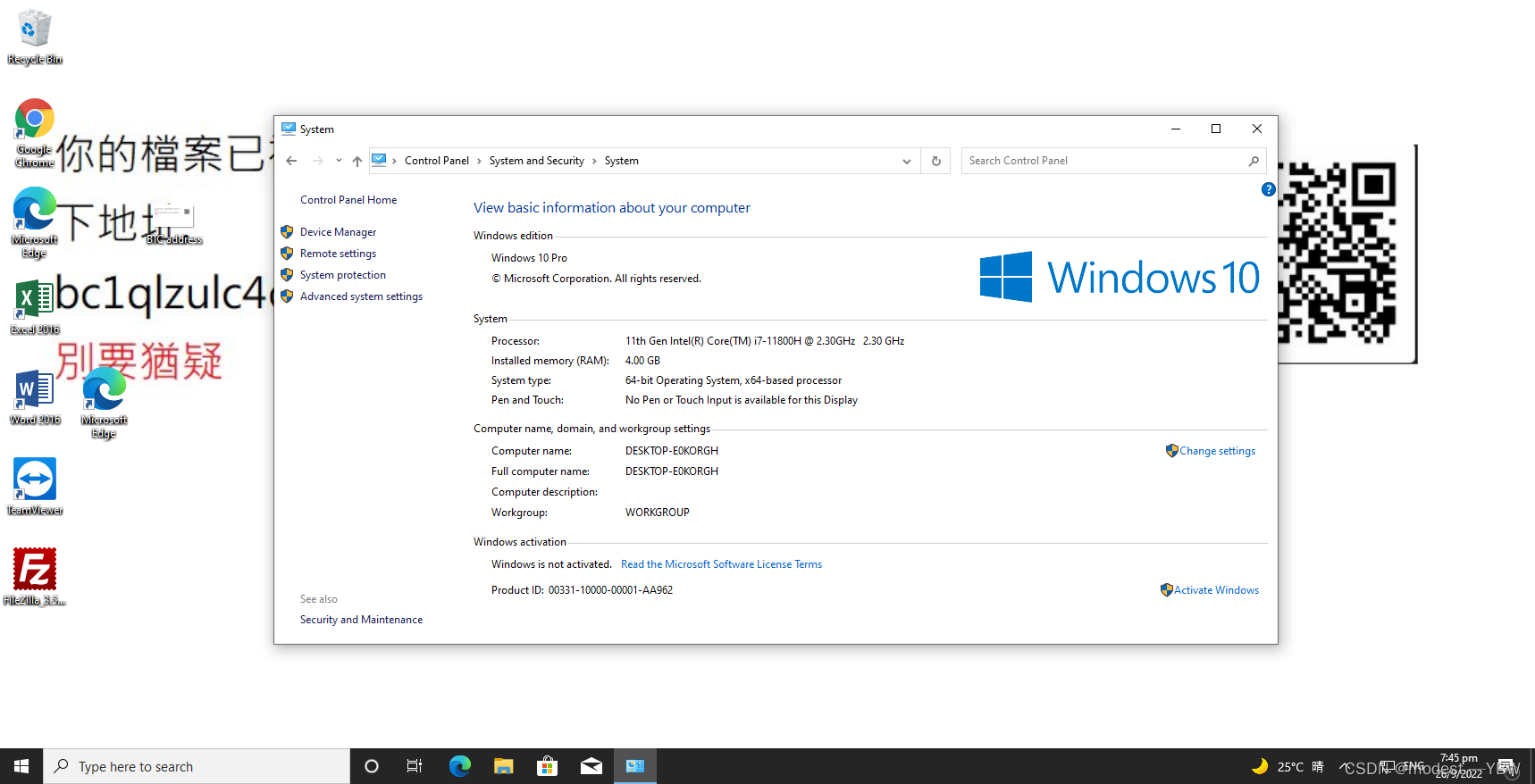Open Microsoft Edge icon below Chrome
The height and width of the screenshot is (784, 1535).
(35, 222)
